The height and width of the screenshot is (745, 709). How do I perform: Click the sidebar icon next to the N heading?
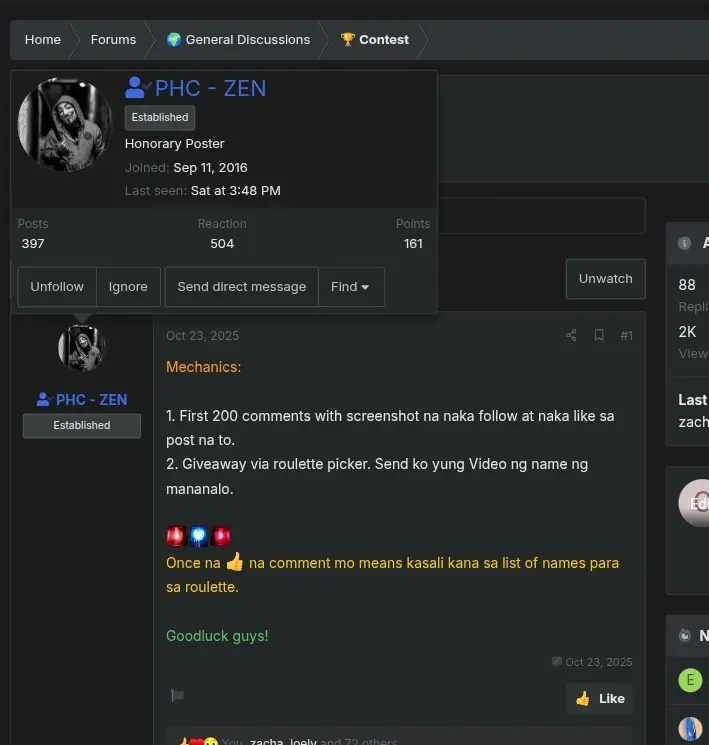click(685, 636)
